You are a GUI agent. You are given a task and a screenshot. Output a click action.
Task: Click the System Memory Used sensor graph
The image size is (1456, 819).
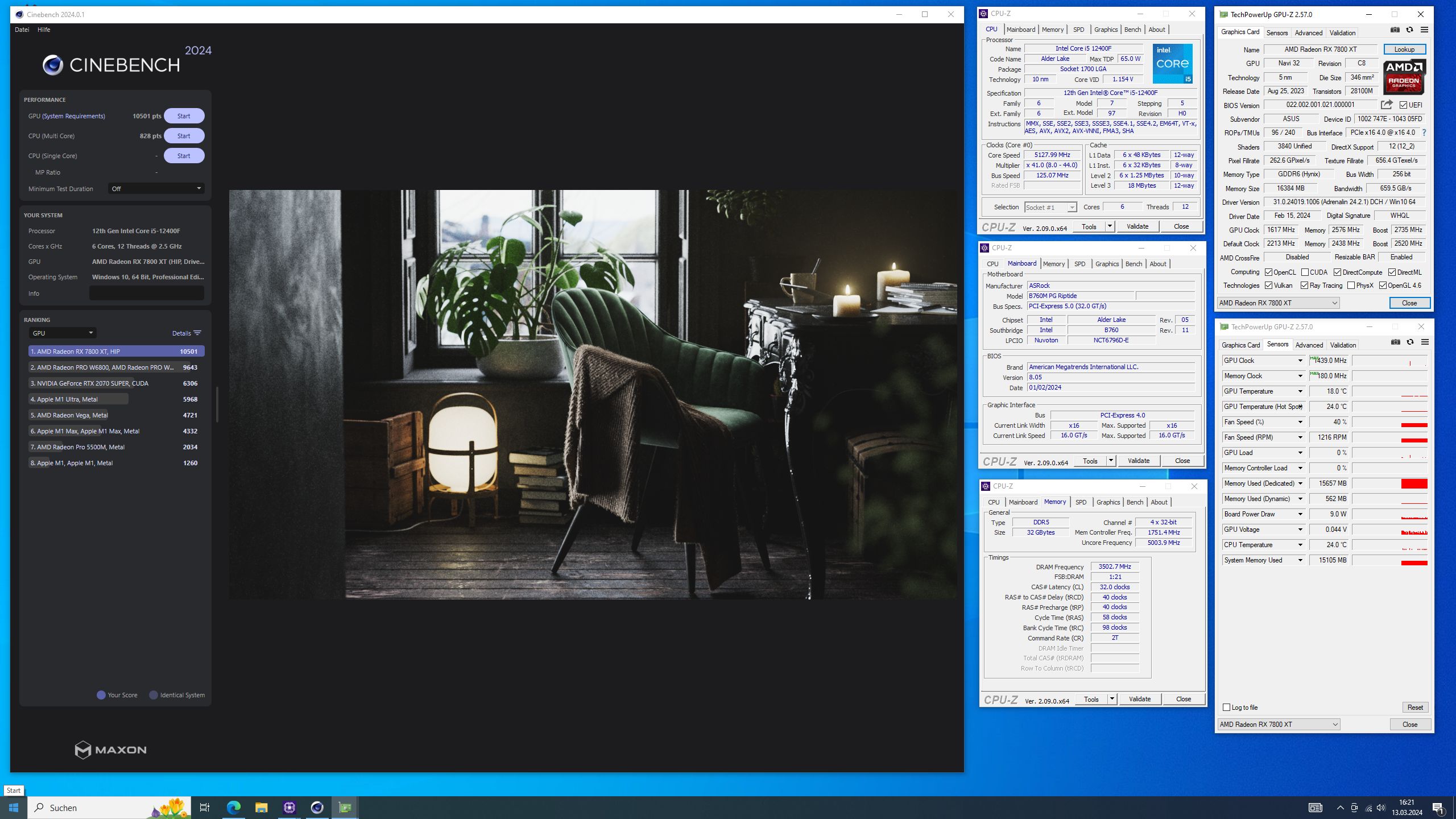point(1389,560)
